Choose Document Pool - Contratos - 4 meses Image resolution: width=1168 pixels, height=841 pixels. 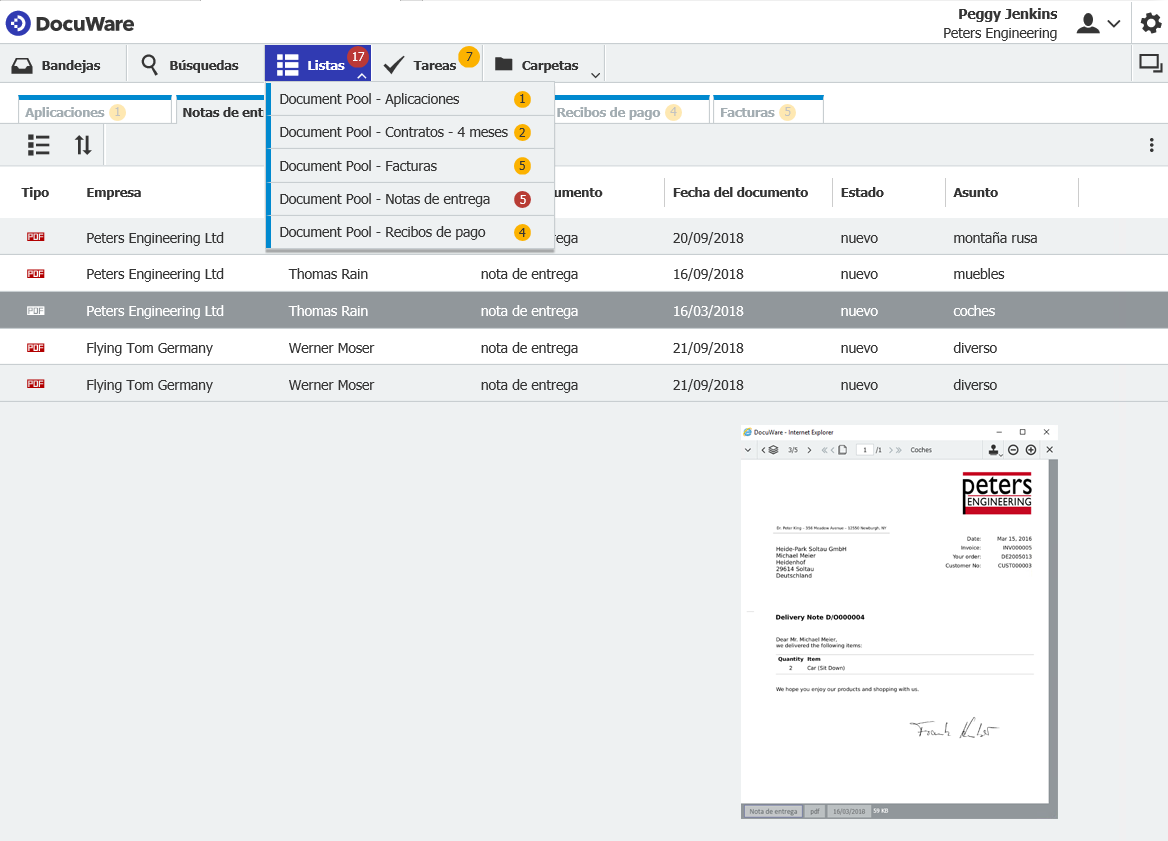pos(392,132)
